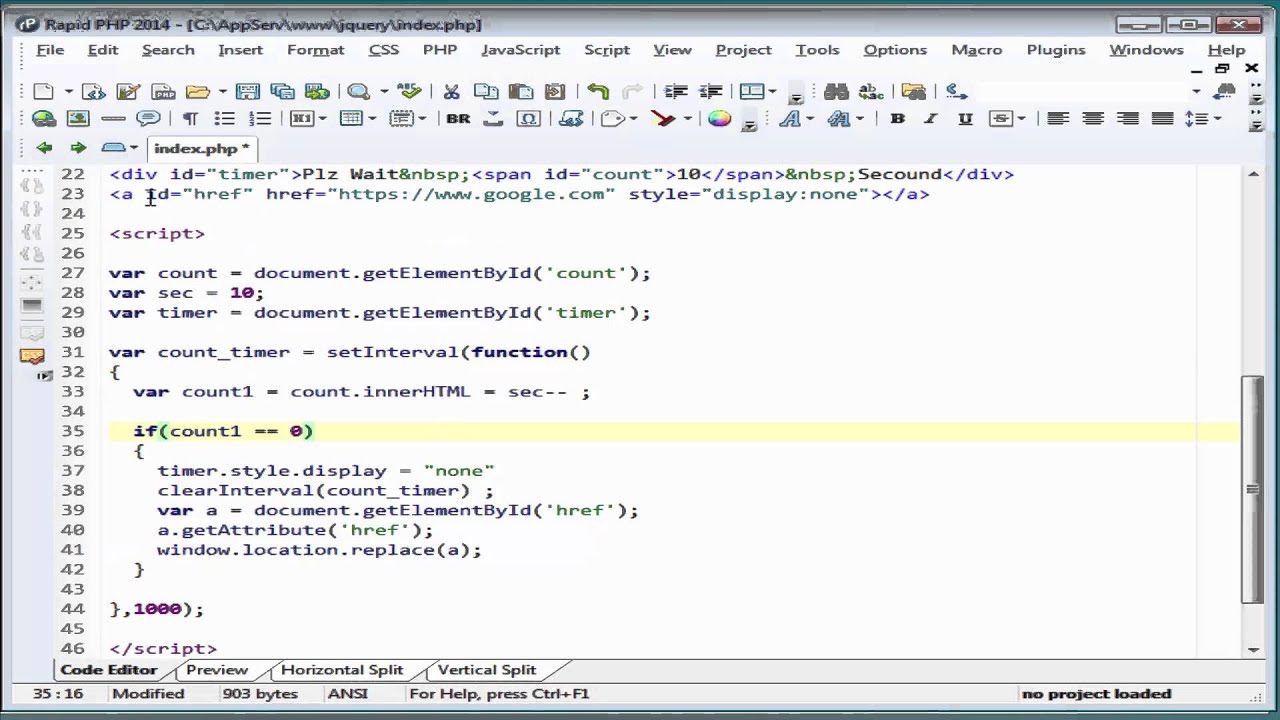Navigate forward with green right arrow

tap(78, 148)
